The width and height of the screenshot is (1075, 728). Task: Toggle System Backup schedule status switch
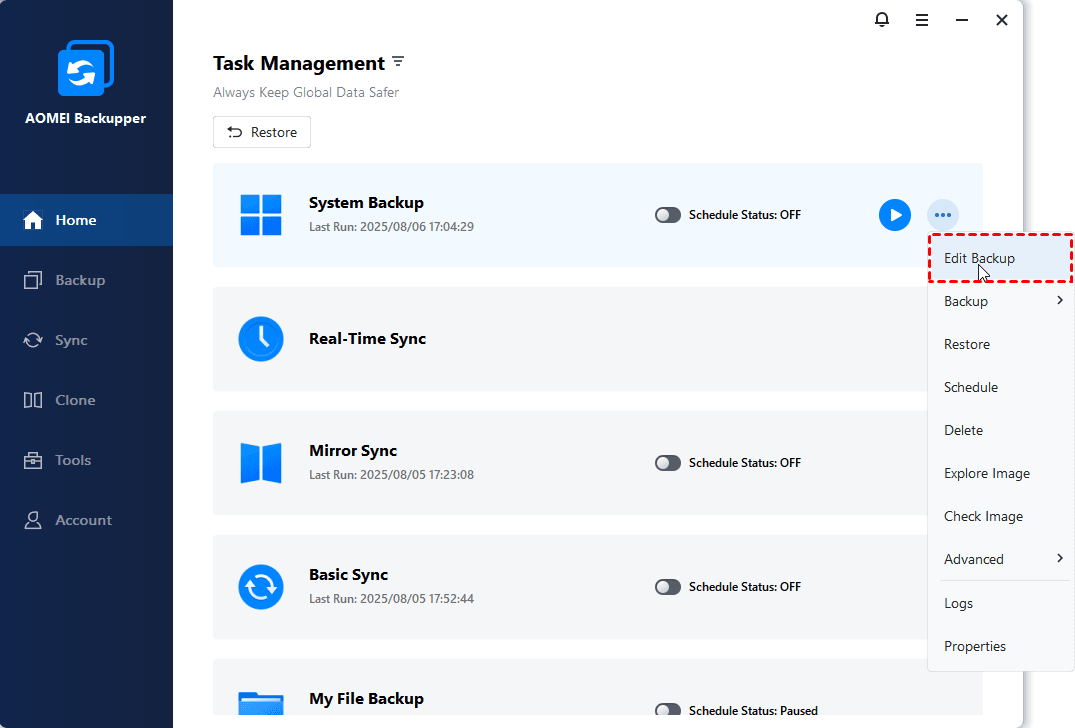point(668,215)
